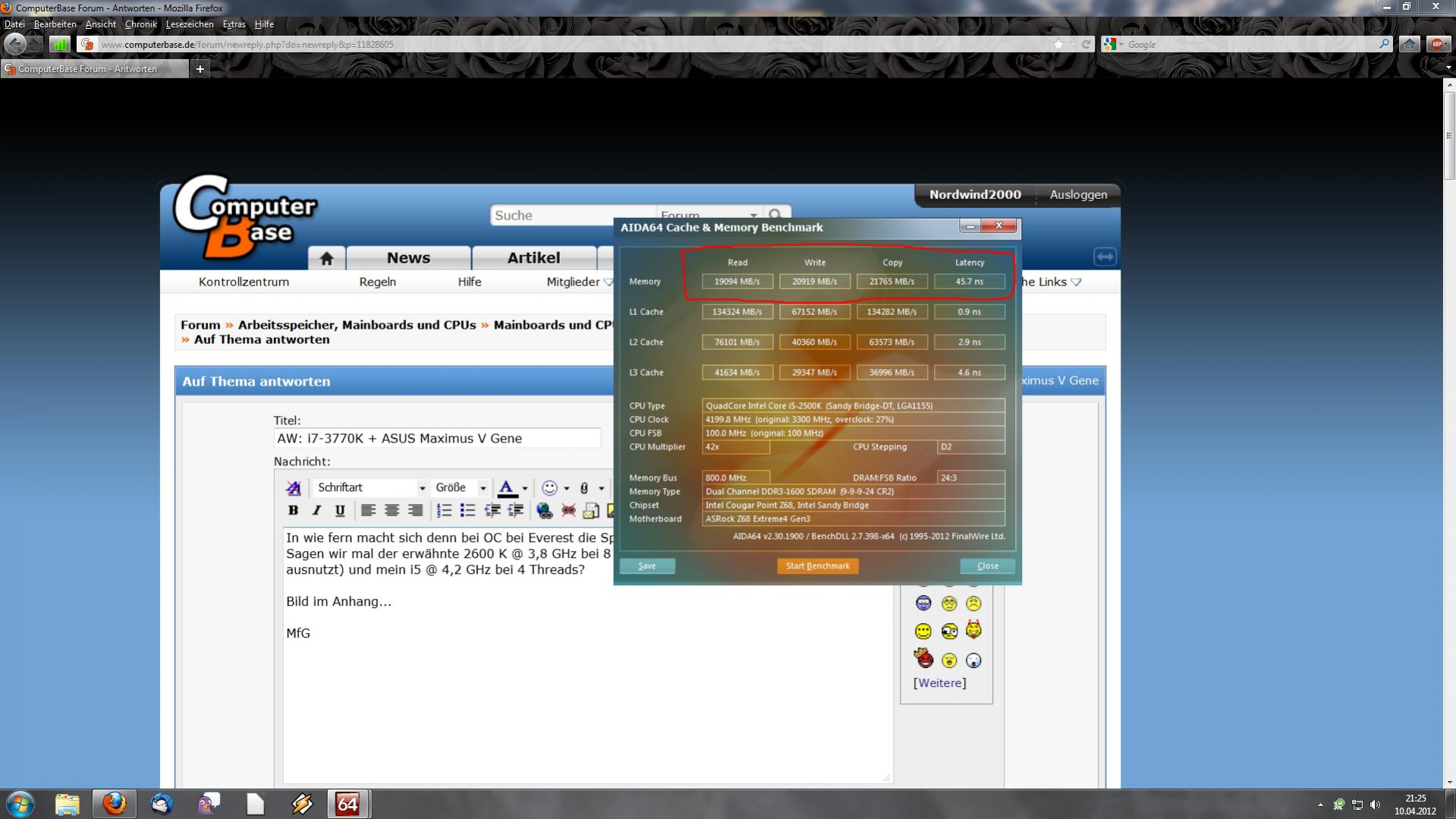Remove text formatting in the editor toolbar
Viewport: 1456px width, 819px height.
293,488
